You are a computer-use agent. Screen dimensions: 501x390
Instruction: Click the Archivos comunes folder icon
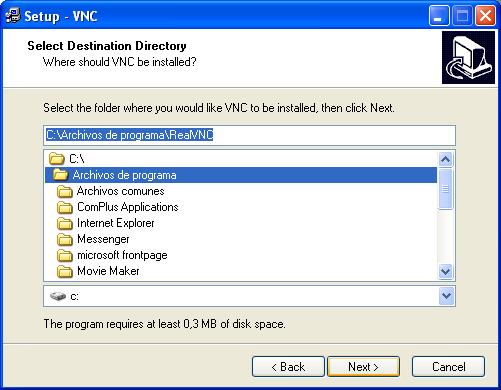(65, 191)
